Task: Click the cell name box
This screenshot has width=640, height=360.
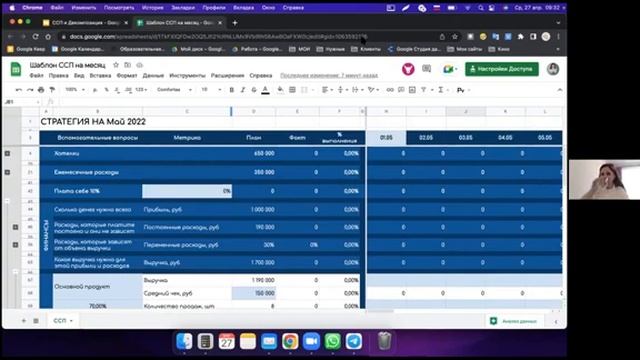Action: click(x=21, y=102)
